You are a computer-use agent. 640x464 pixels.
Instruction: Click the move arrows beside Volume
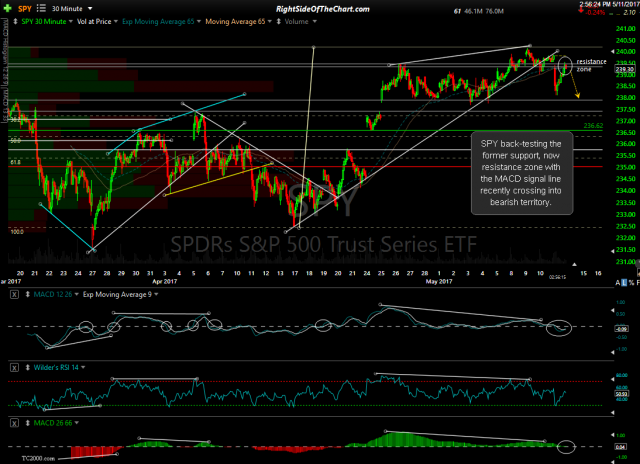[279, 21]
